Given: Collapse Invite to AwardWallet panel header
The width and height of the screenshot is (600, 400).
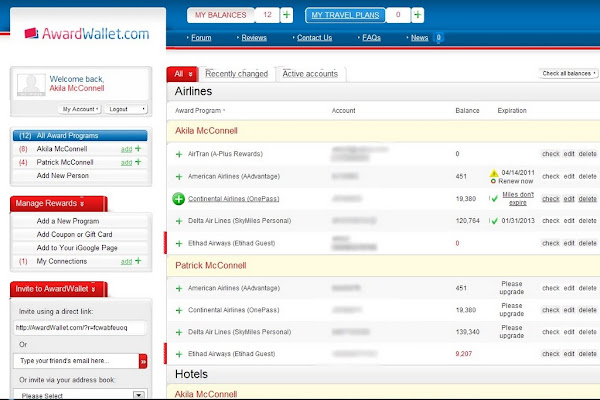Looking at the screenshot, I should (x=59, y=289).
